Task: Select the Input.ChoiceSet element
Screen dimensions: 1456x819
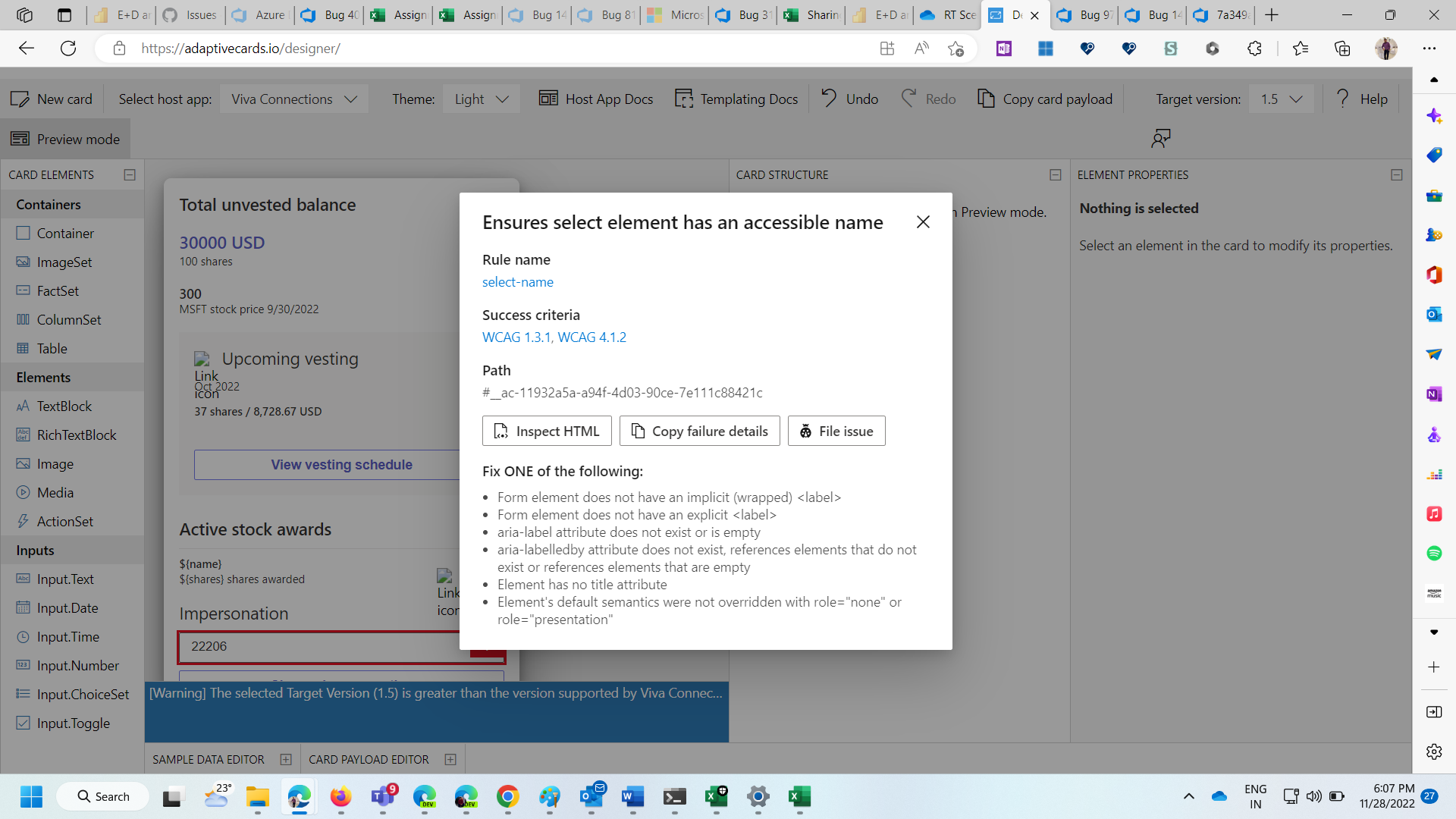Action: tap(82, 694)
